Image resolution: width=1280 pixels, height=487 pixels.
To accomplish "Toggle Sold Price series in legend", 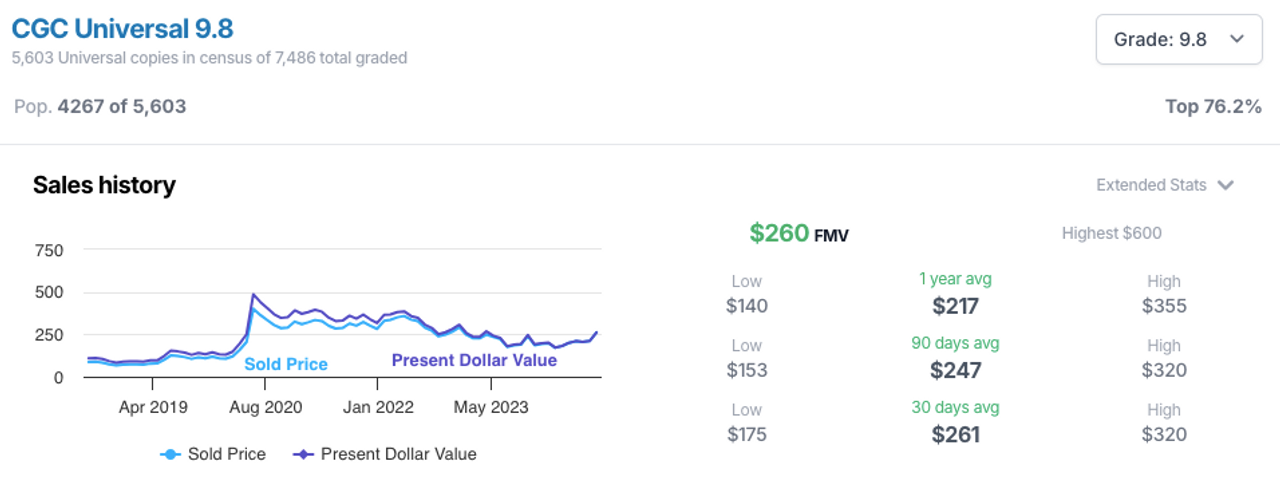I will click(x=213, y=454).
